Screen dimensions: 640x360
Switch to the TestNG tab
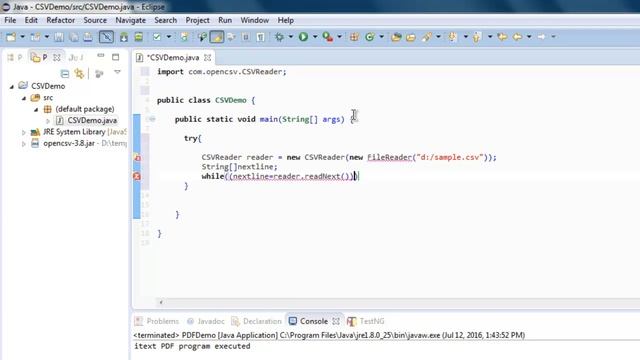coord(366,321)
